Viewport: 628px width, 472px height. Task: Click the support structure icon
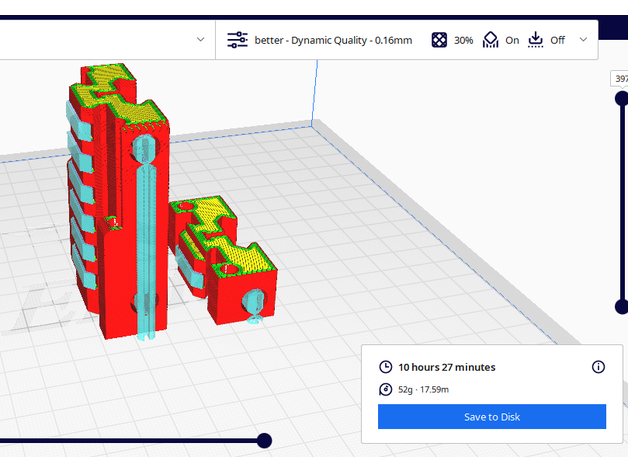[x=490, y=40]
